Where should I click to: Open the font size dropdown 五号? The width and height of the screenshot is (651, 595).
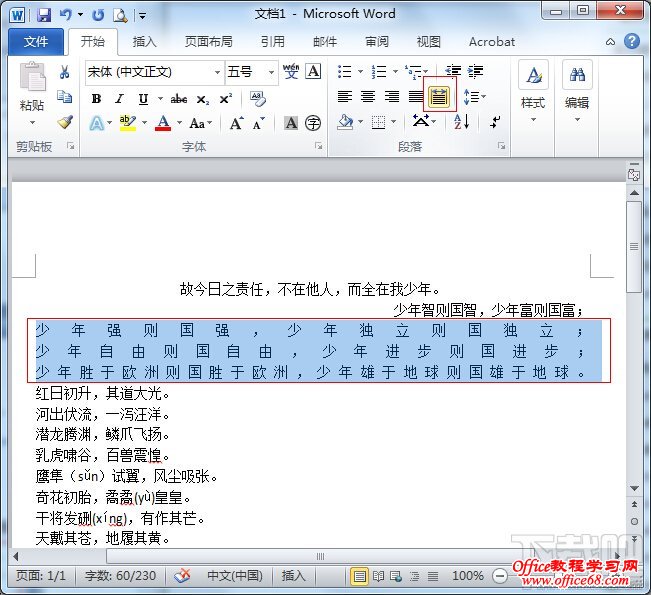[250, 72]
